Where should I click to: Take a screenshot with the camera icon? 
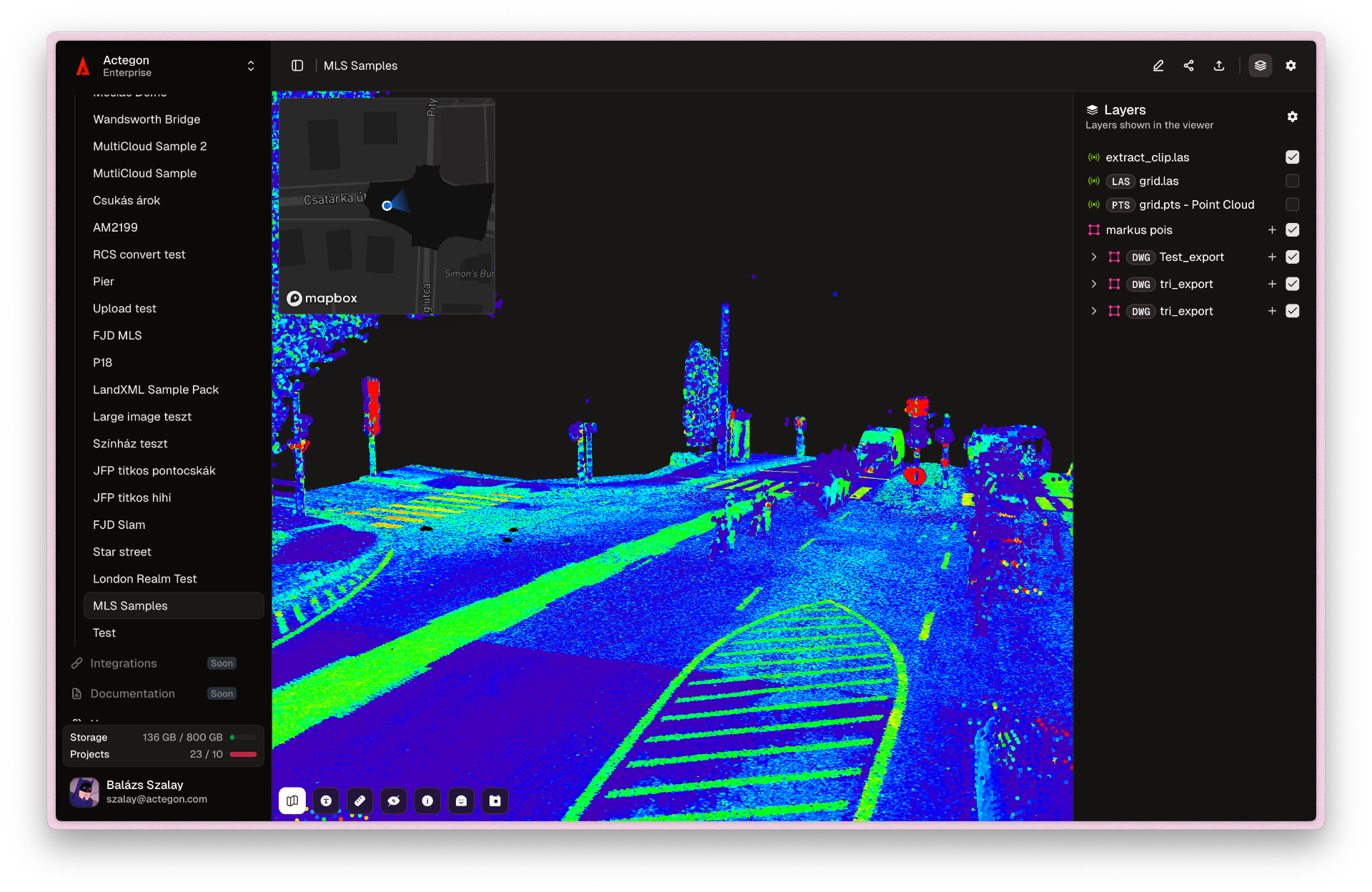[495, 801]
